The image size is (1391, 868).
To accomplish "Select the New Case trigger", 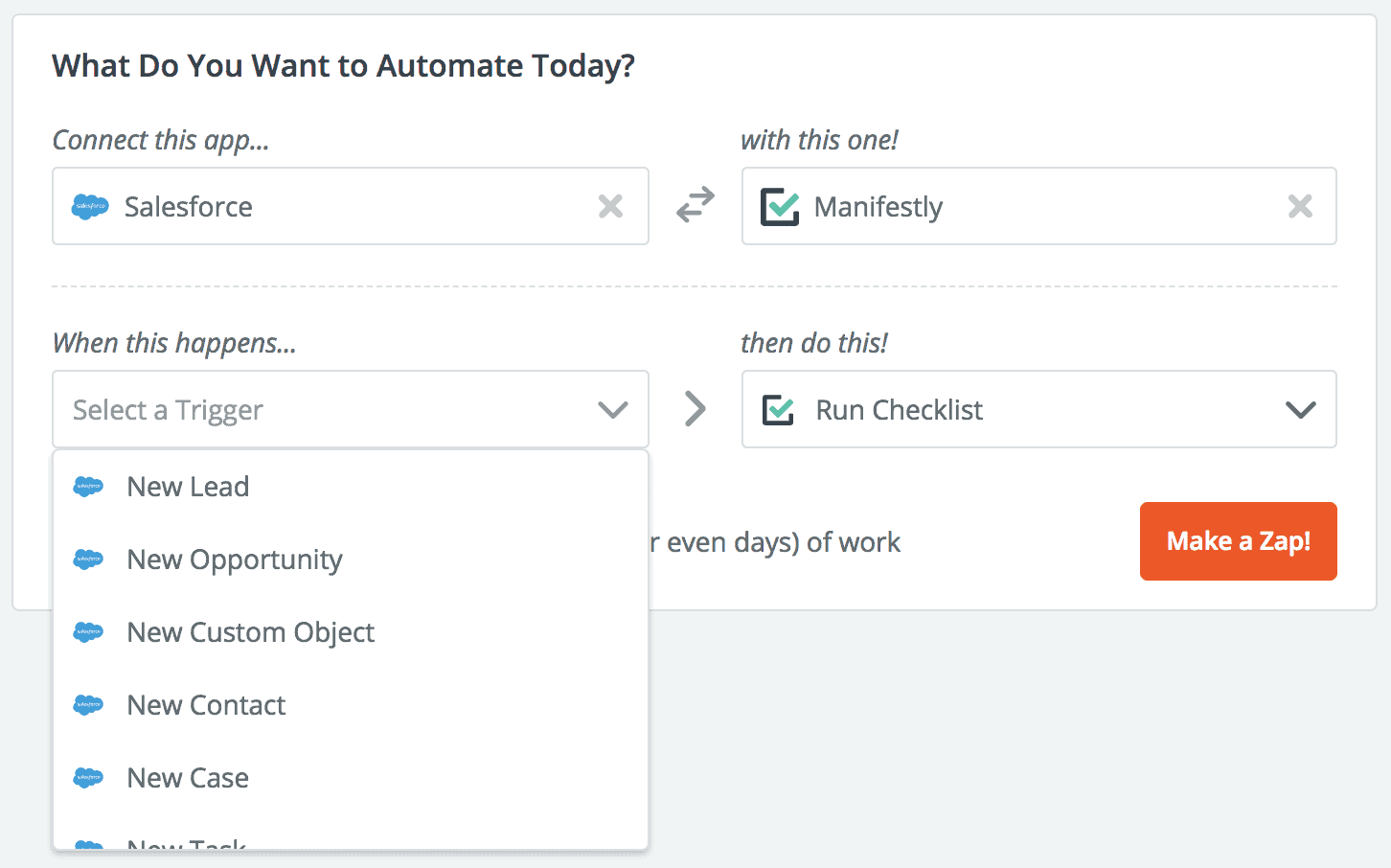I will [188, 778].
